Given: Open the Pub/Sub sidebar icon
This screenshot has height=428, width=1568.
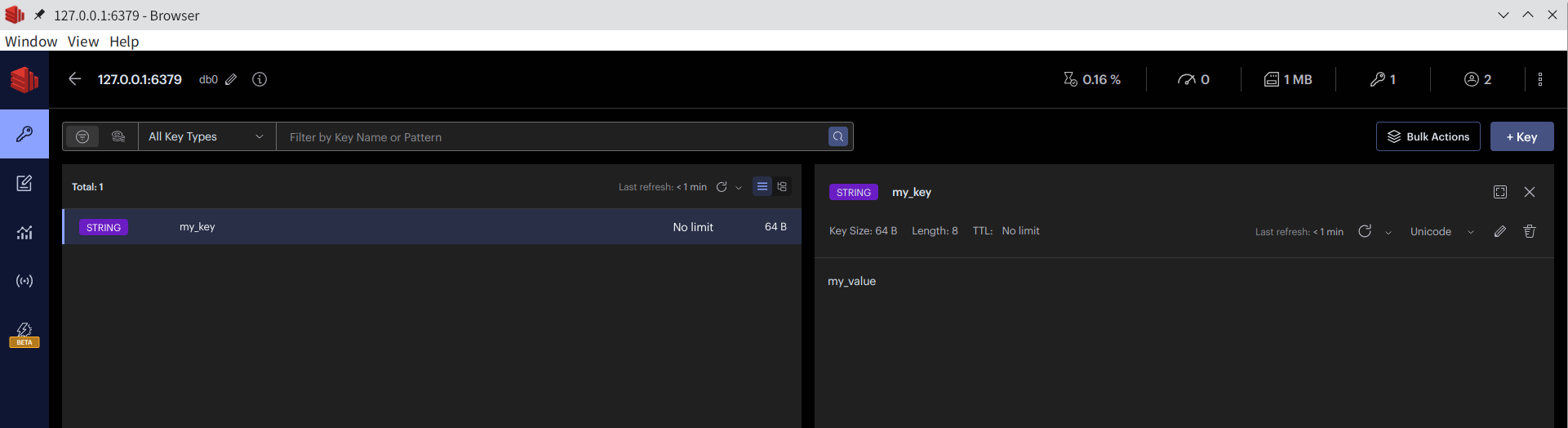Looking at the screenshot, I should click(x=24, y=281).
